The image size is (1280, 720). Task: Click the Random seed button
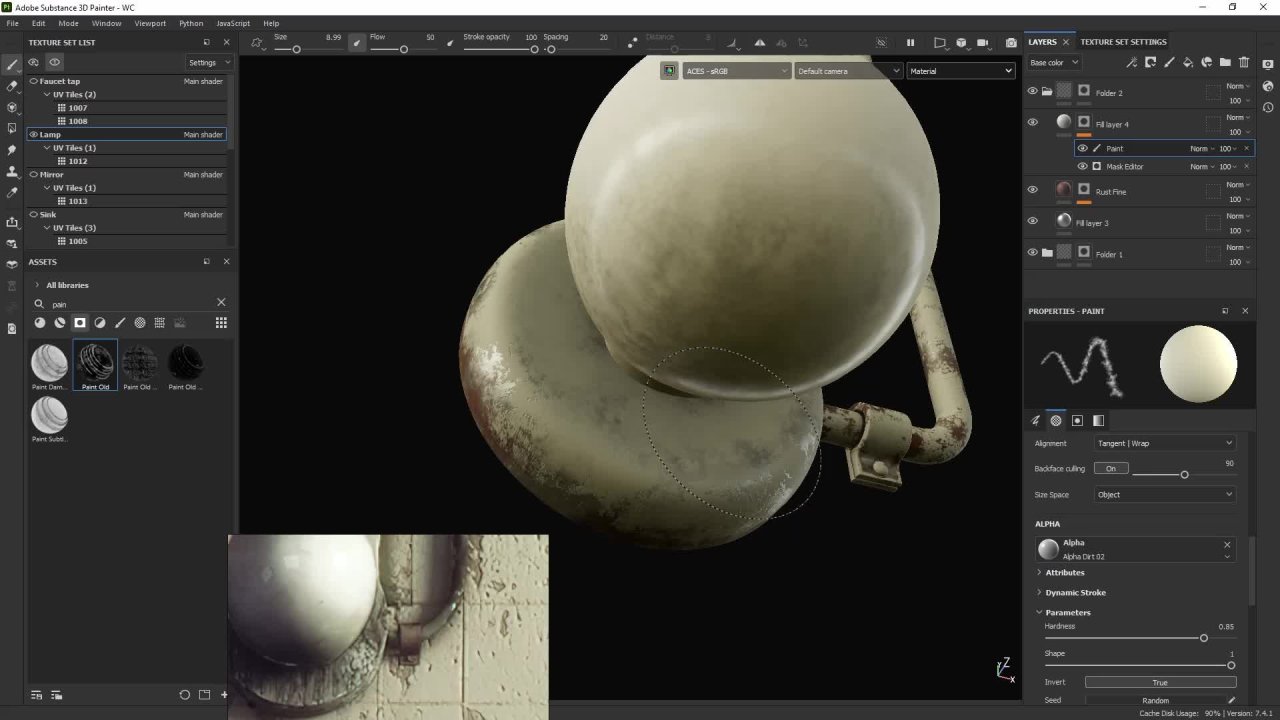[x=1155, y=700]
